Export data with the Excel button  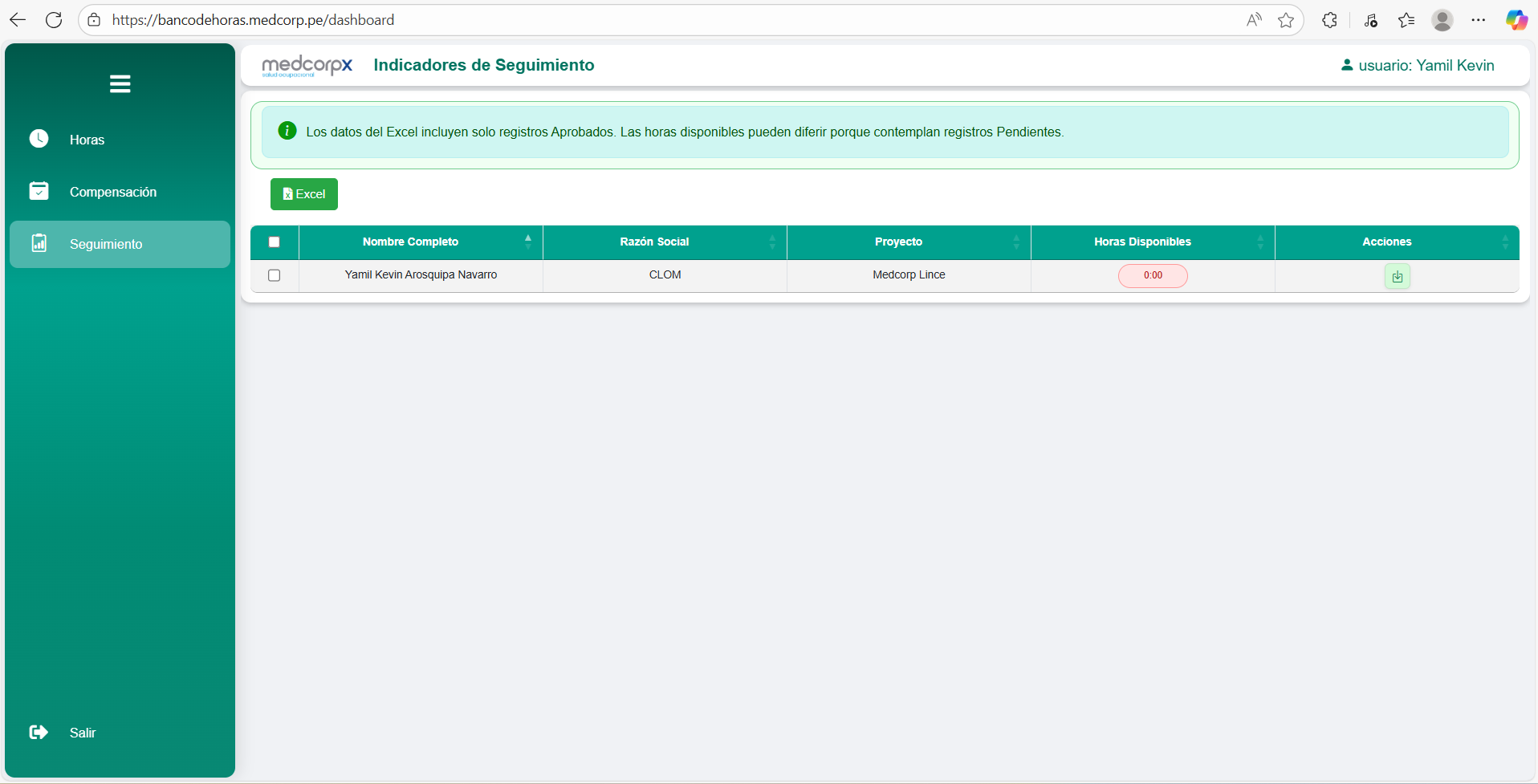304,194
